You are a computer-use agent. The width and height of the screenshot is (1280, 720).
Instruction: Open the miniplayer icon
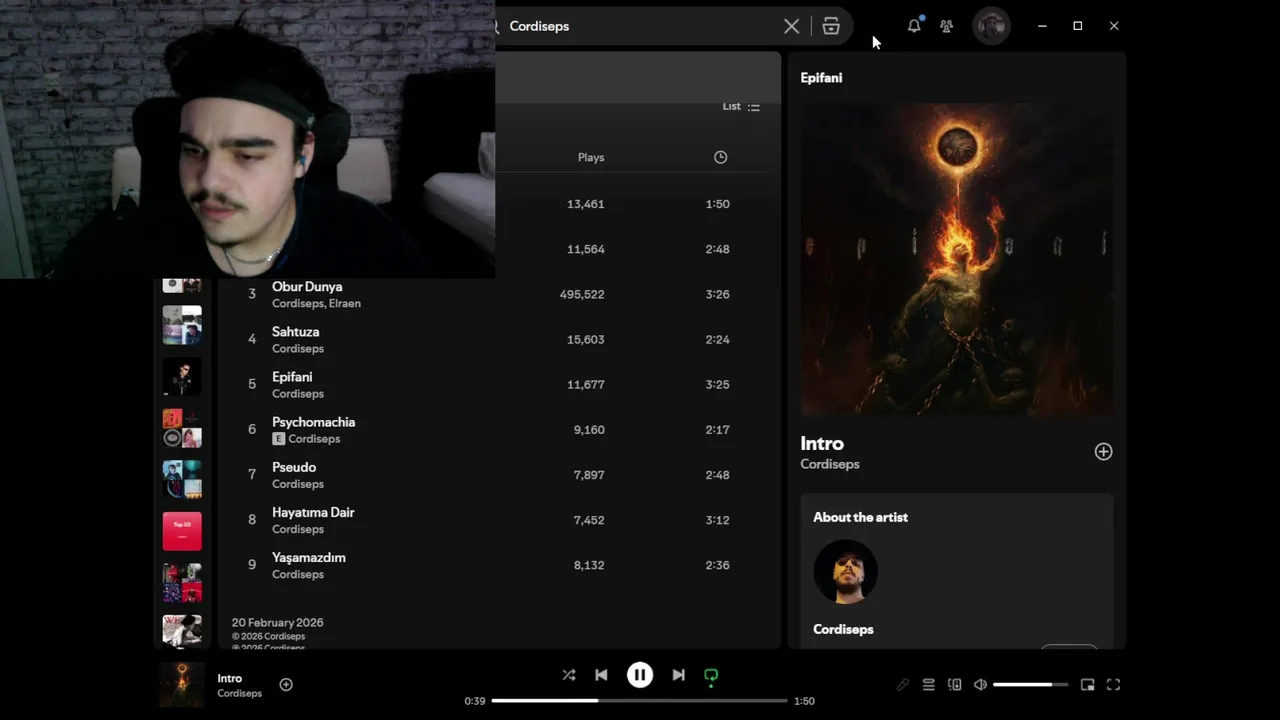tap(1087, 685)
